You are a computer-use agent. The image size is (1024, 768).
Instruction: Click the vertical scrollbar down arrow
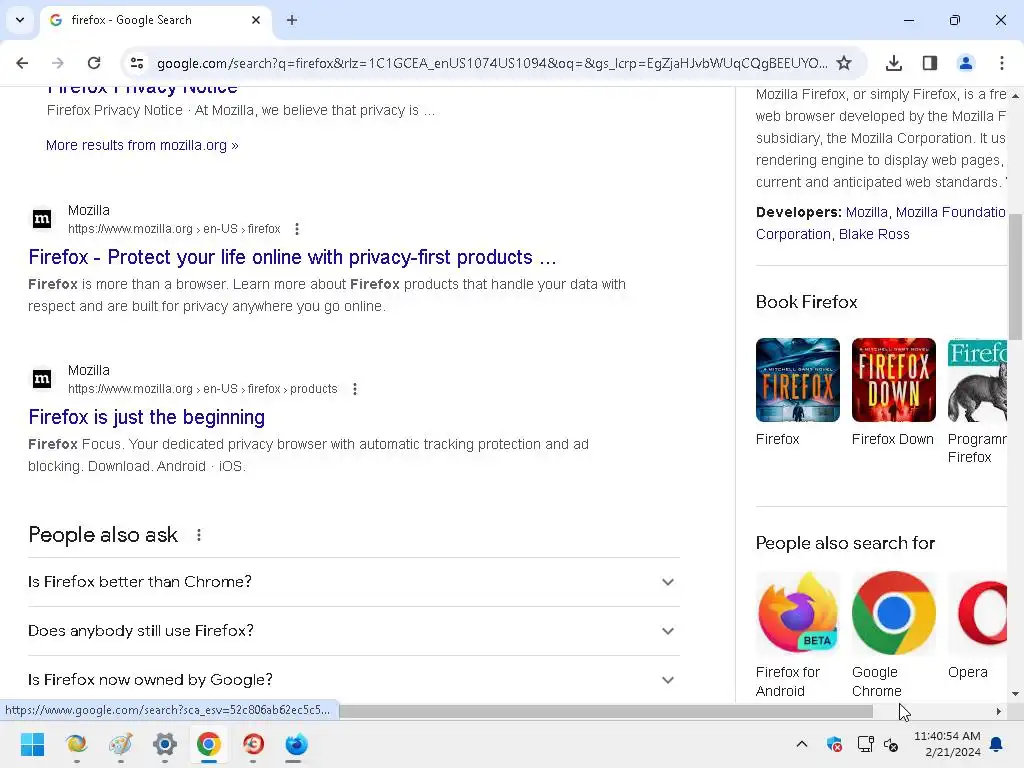[x=1016, y=694]
